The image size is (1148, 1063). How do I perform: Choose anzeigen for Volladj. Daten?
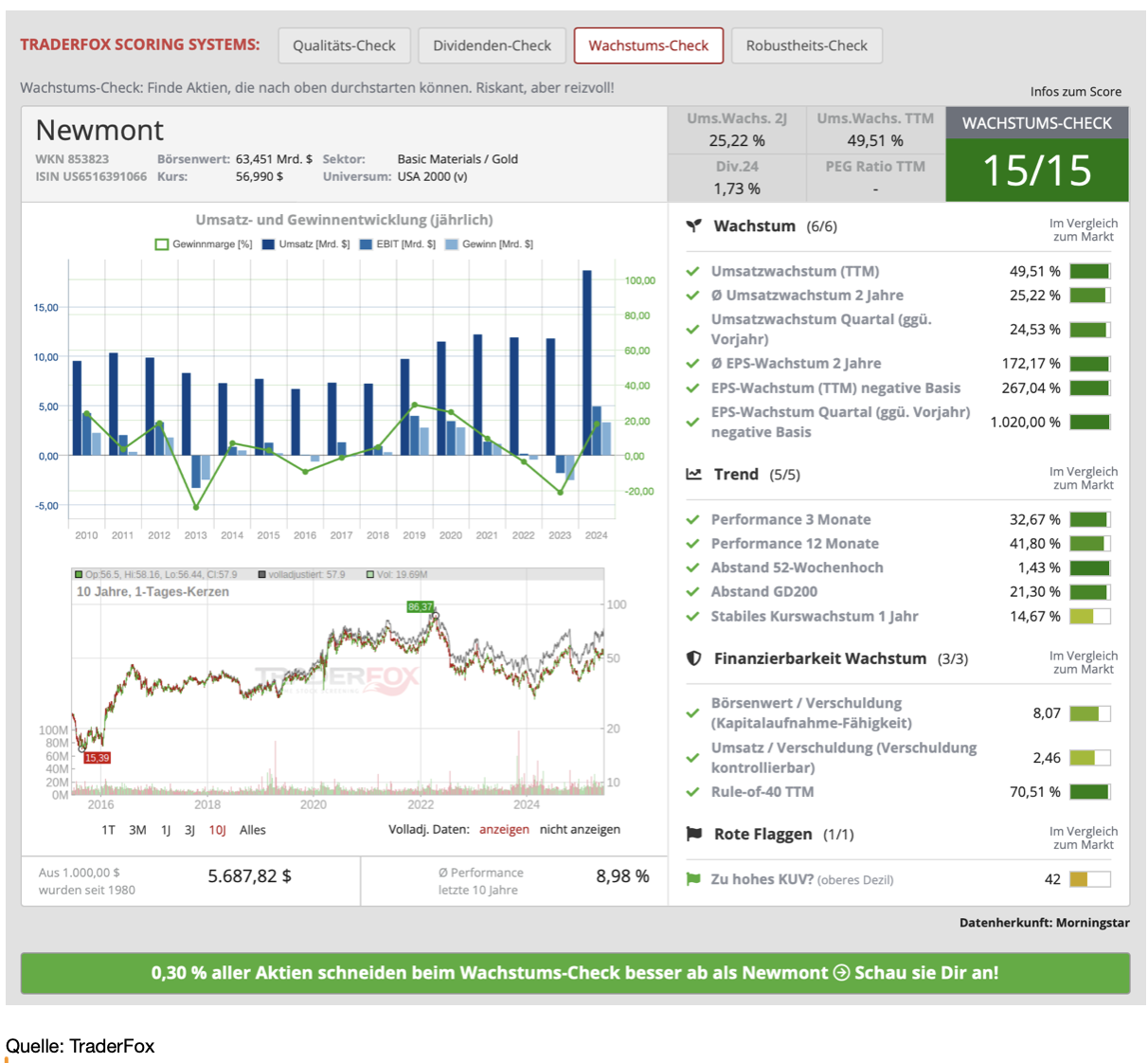[x=504, y=829]
